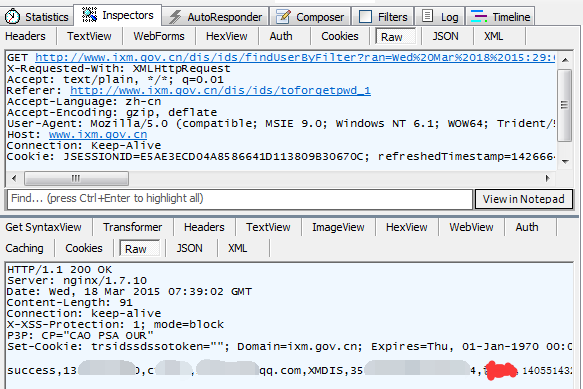The image size is (583, 389).
Task: Click the Accept-Language: zh-cn line
Action: coord(84,102)
